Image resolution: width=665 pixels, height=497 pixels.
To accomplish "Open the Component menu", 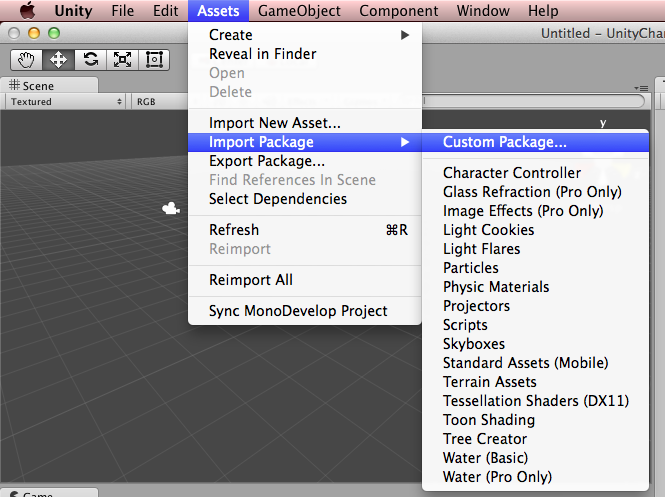I will 399,11.
